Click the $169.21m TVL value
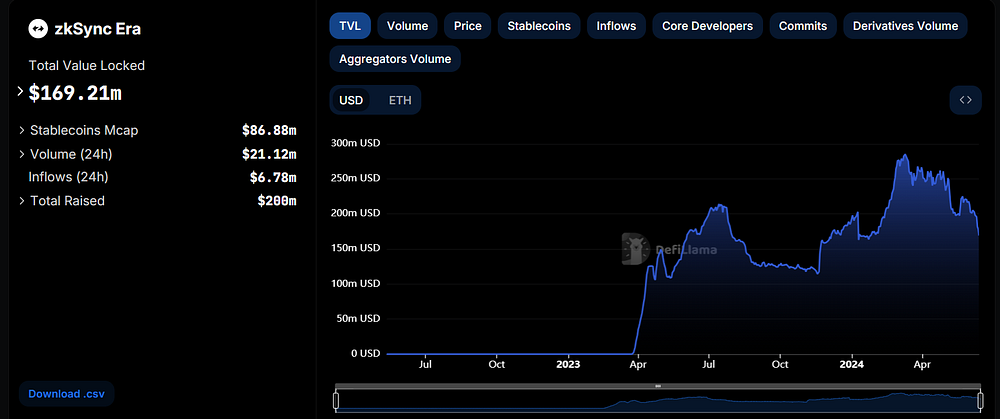Image resolution: width=1000 pixels, height=419 pixels. coord(75,93)
